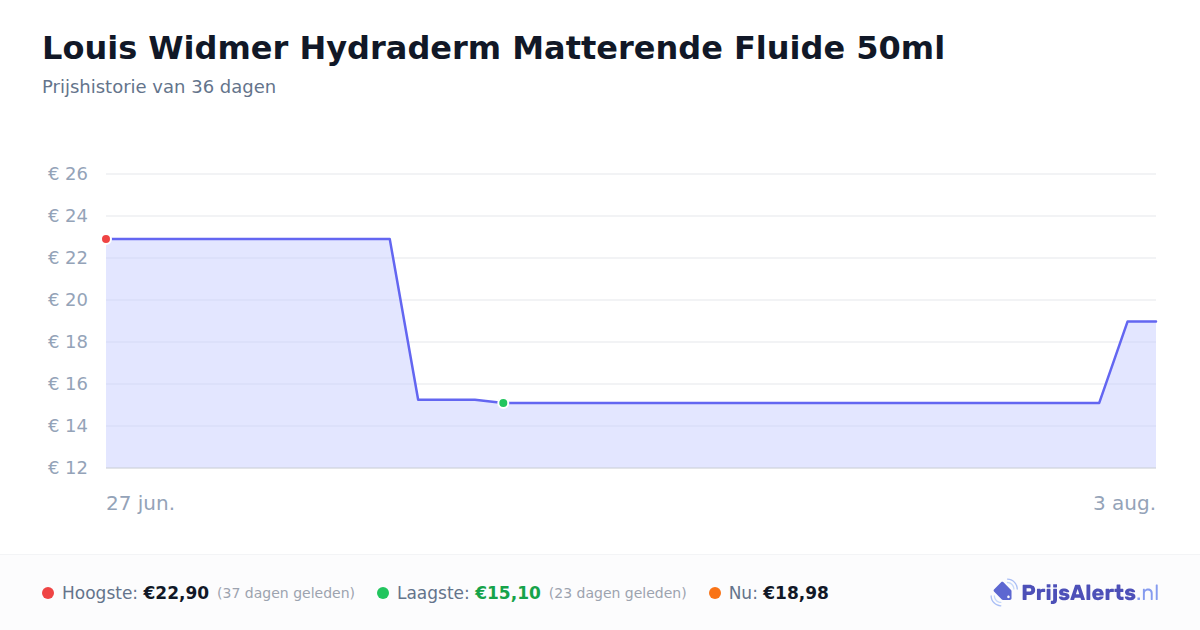Screen dimensions: 1200x630
Task: Click the Laagste €15,10 value
Action: (x=508, y=593)
